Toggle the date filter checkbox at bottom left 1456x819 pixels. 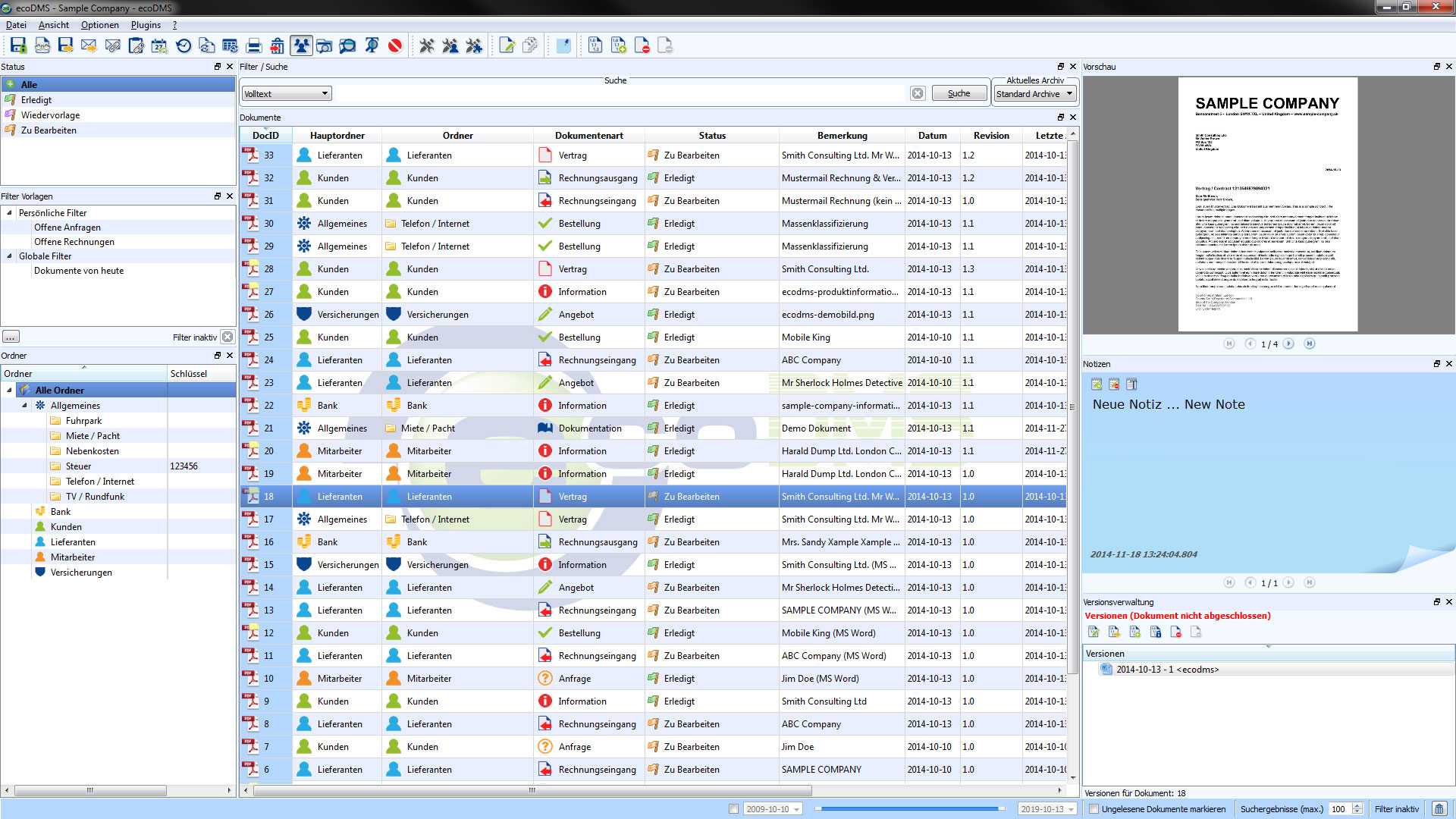tap(734, 808)
